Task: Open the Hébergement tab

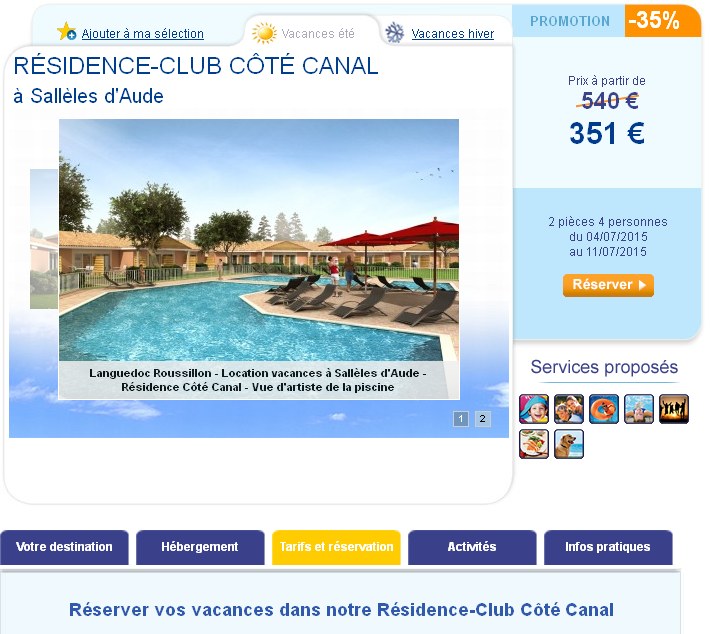Action: [x=200, y=547]
